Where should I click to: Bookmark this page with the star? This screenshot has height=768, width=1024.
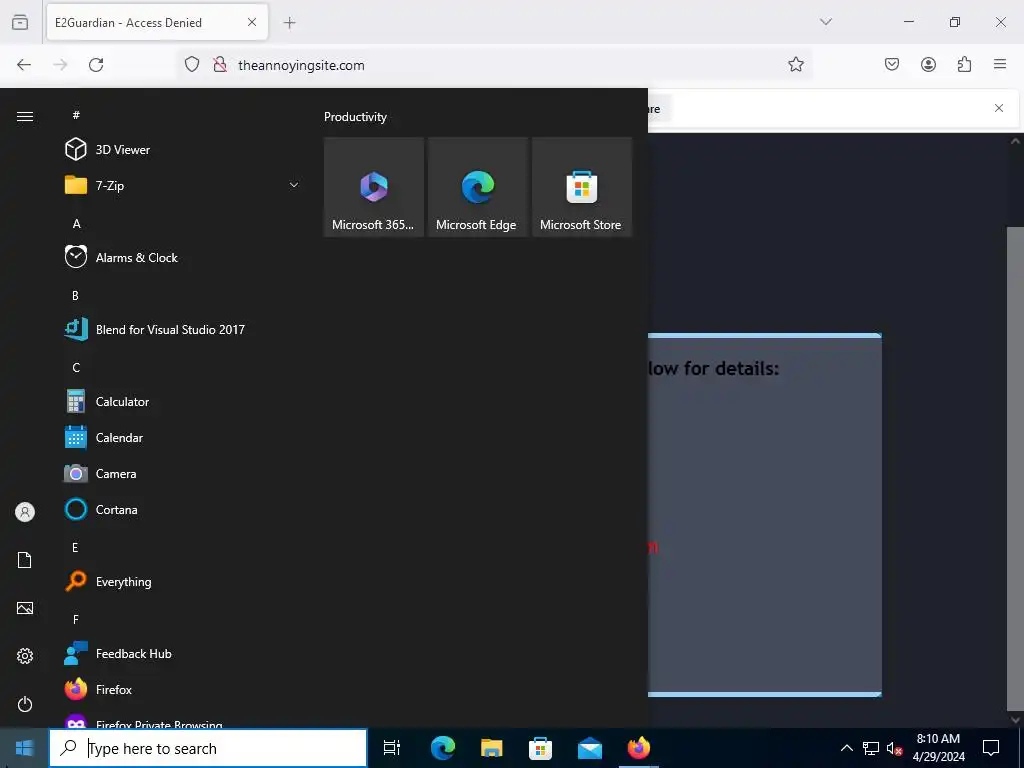795,64
